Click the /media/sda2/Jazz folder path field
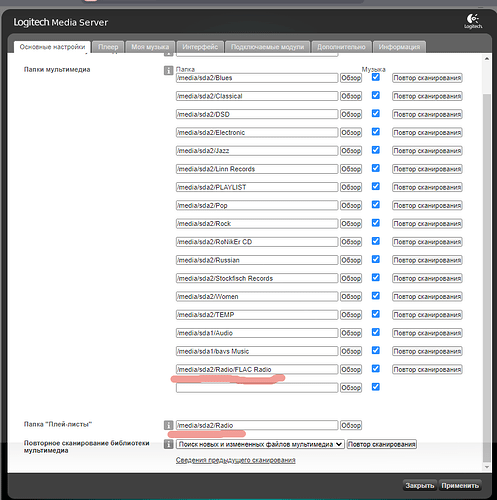 click(257, 151)
